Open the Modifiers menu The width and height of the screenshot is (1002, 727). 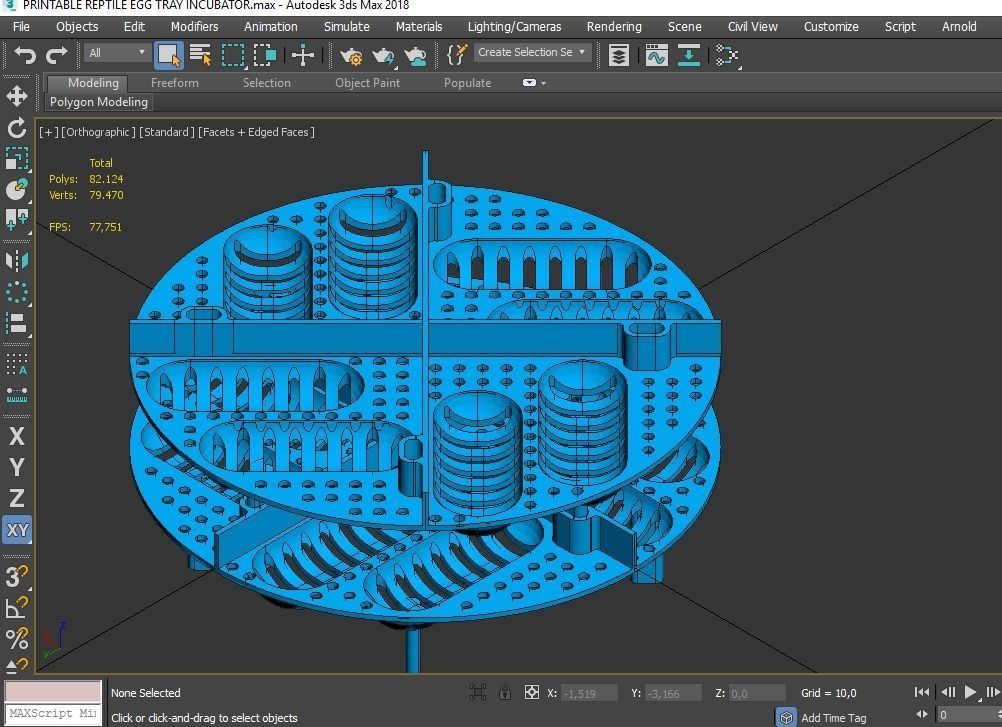[194, 27]
